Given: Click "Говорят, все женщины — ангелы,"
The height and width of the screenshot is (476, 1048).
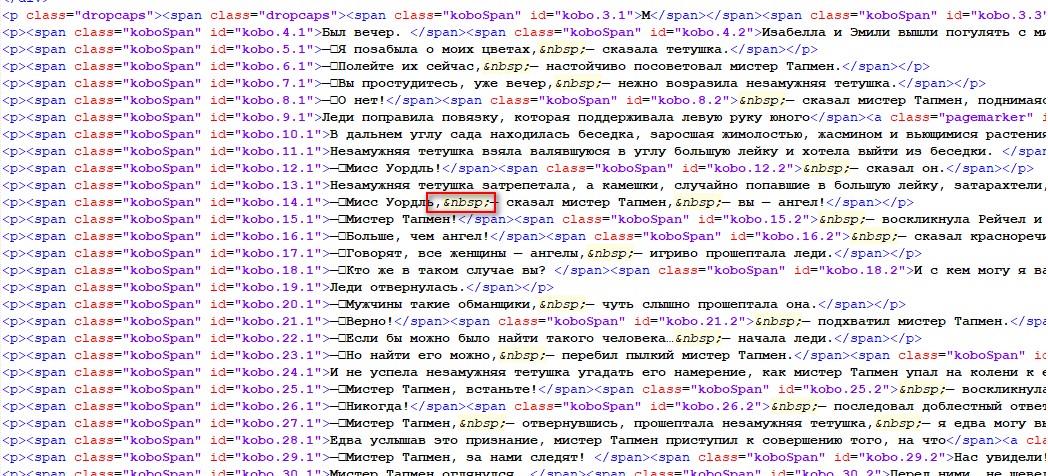Looking at the screenshot, I should (x=467, y=253).
